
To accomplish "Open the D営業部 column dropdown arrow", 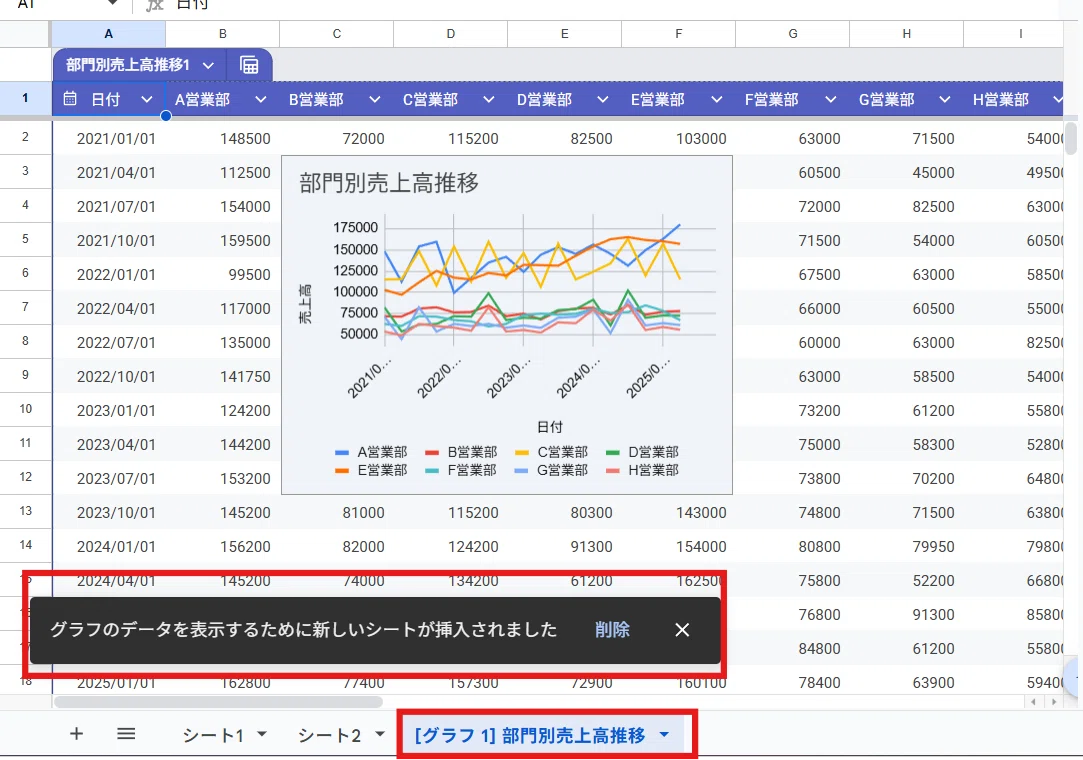I will pyautogui.click(x=602, y=99).
